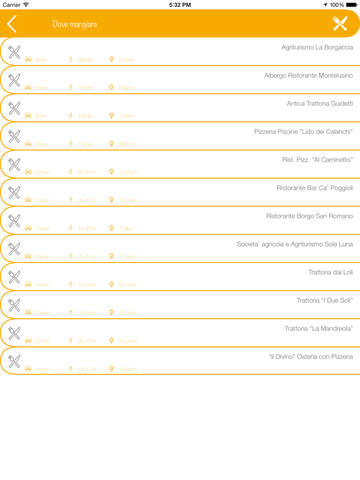Tap walking time icon under Antica Trattoria Guidetti
This screenshot has width=360, height=480.
(70, 116)
